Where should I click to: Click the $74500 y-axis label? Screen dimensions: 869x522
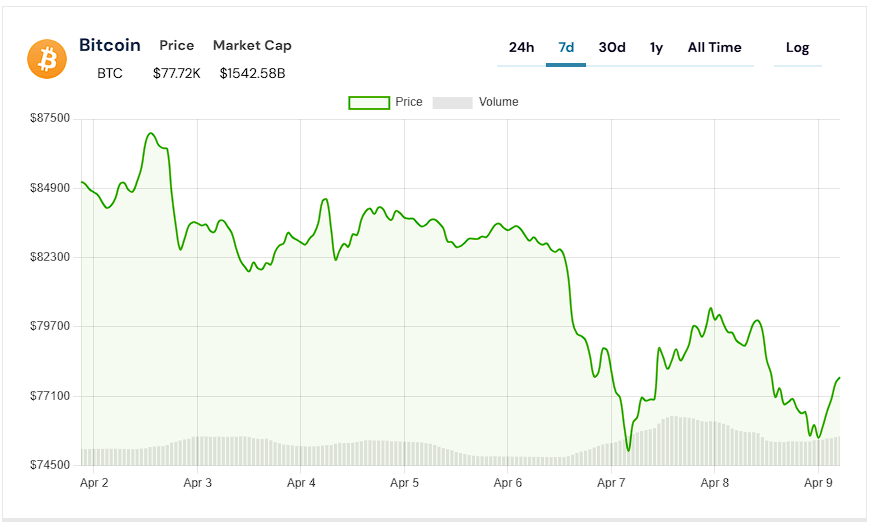coord(50,465)
